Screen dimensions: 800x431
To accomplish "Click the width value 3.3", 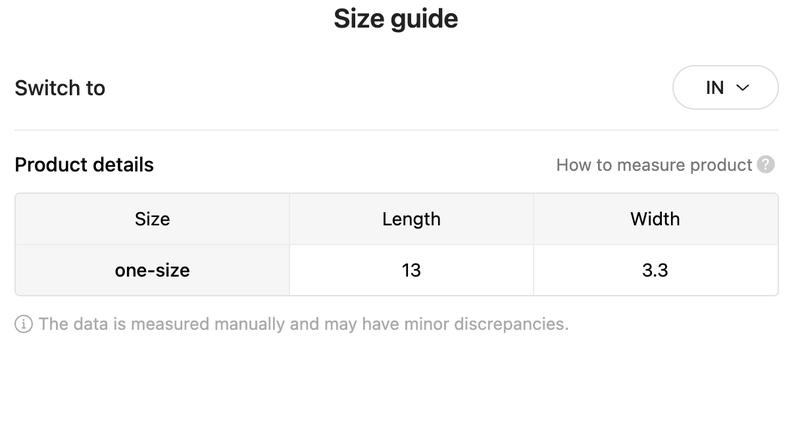I will click(x=655, y=270).
